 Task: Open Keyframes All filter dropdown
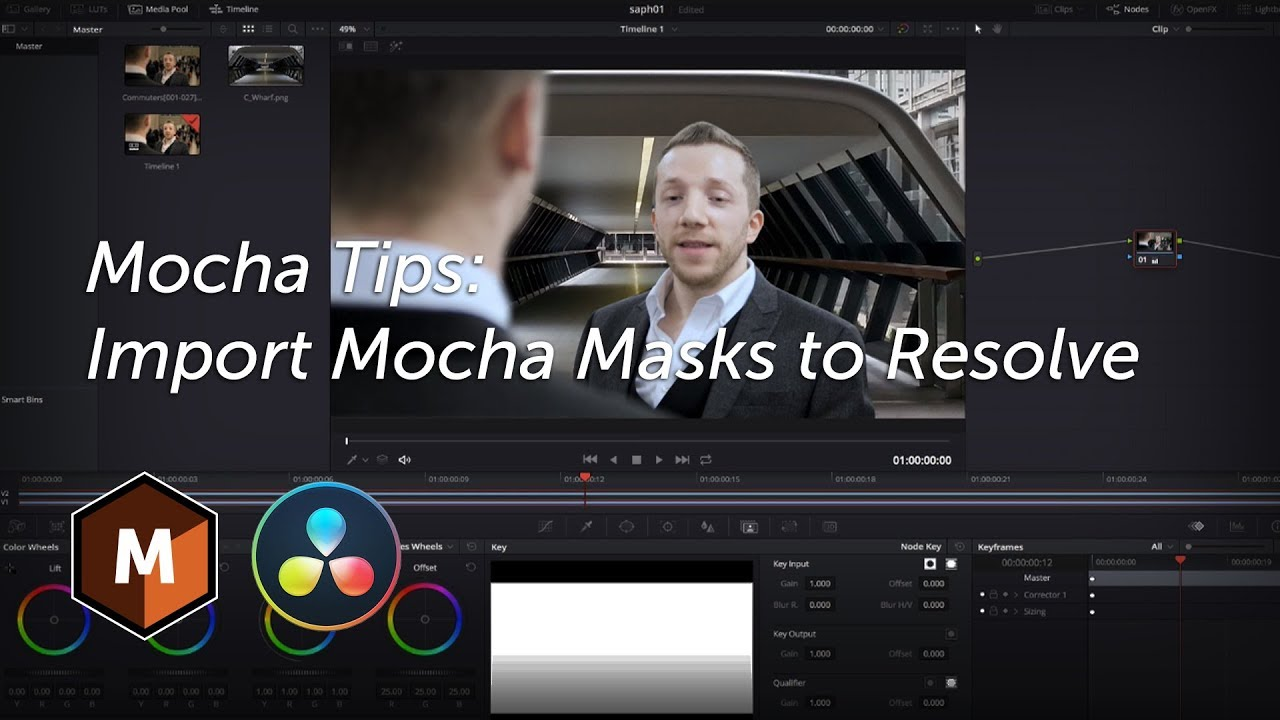pos(1160,547)
